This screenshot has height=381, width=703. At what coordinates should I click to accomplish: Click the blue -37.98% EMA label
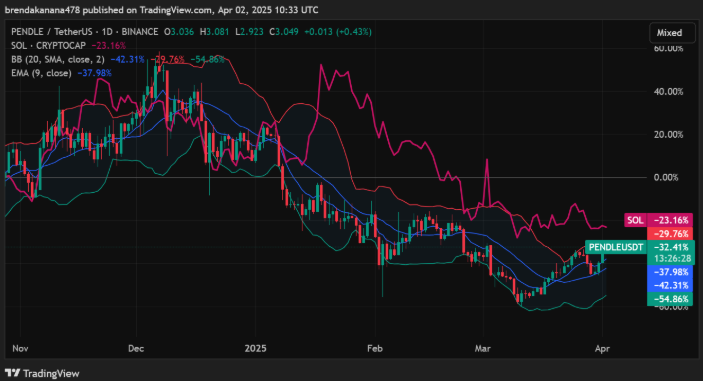(671, 272)
